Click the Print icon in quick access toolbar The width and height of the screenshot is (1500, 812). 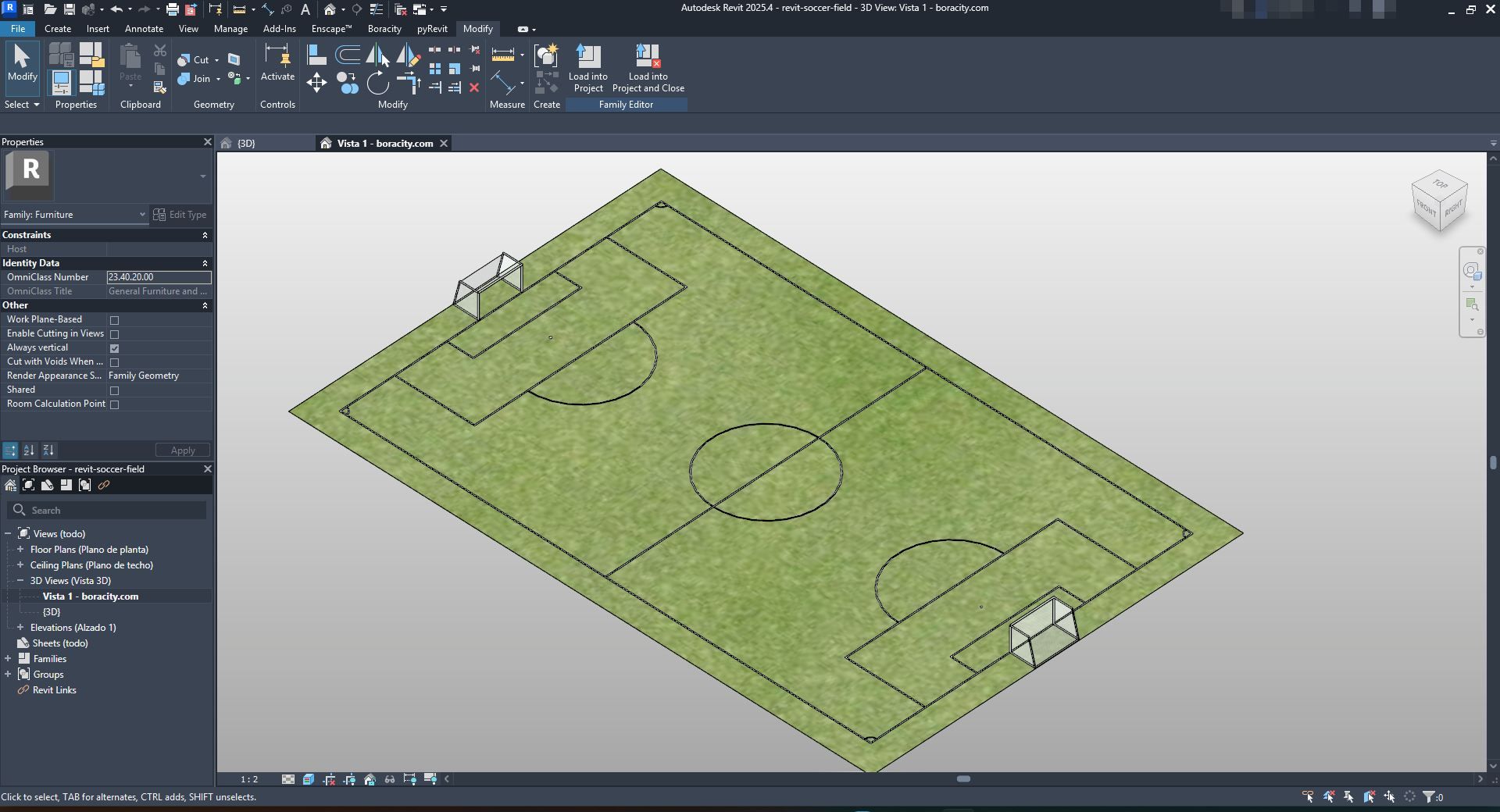tap(173, 9)
